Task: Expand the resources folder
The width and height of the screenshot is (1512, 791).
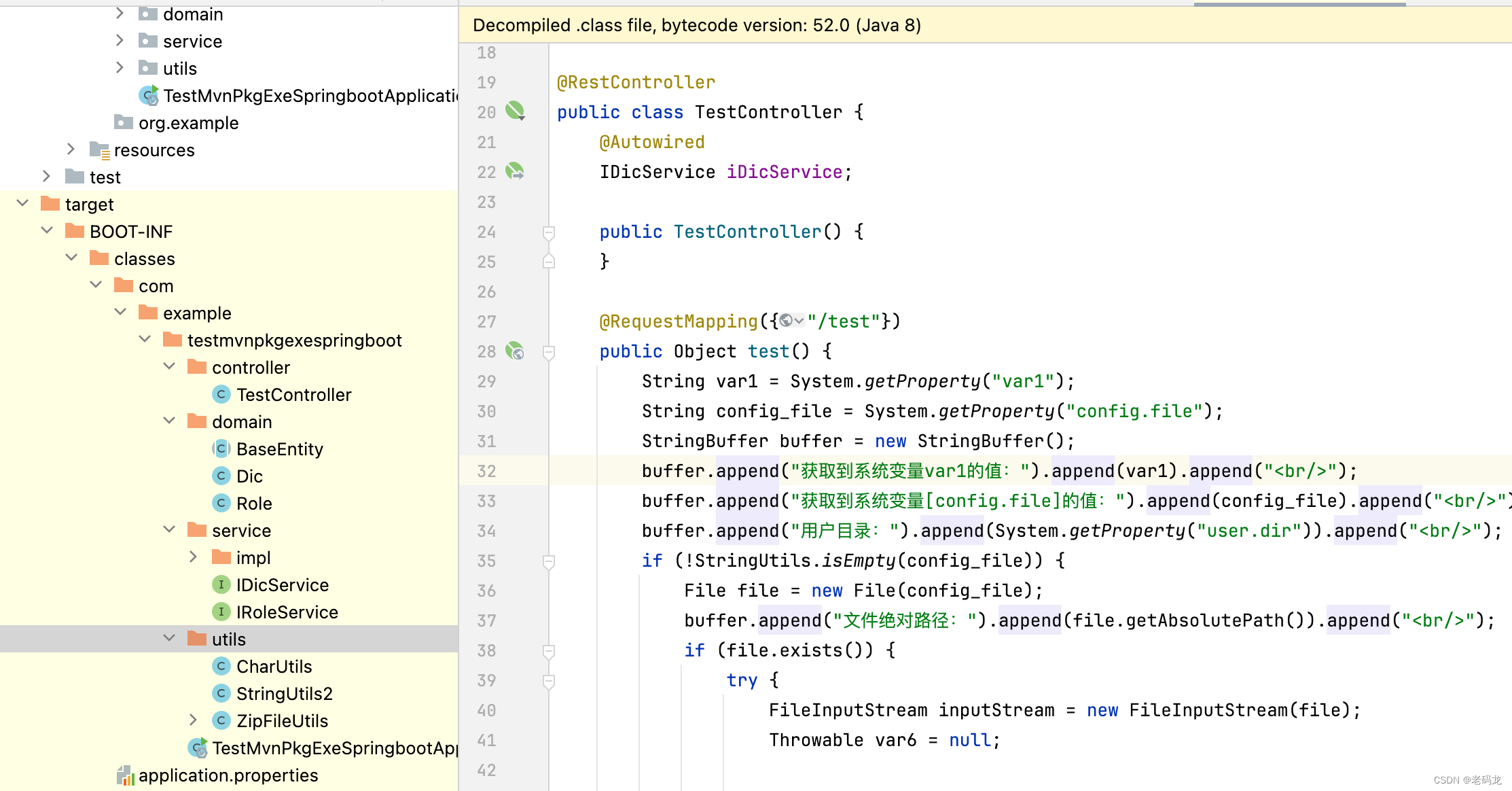Action: click(x=71, y=150)
